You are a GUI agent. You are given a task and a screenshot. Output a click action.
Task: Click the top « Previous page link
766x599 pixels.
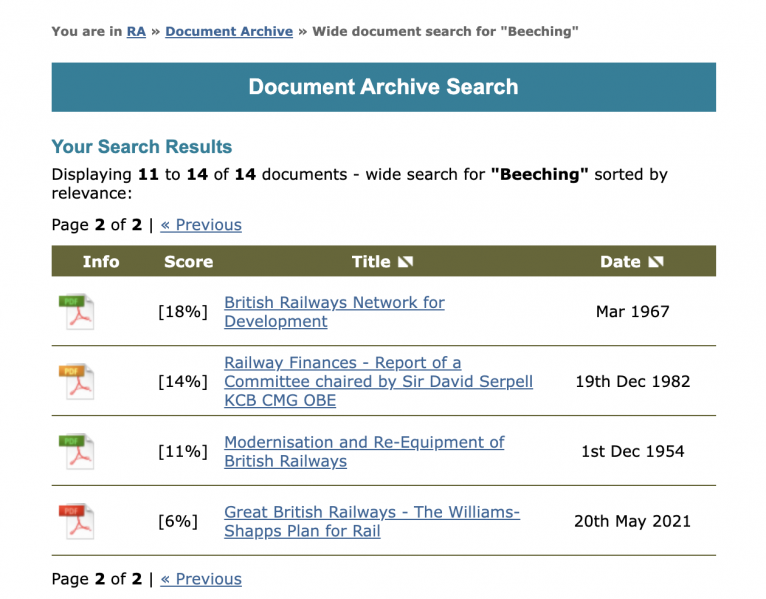[201, 225]
